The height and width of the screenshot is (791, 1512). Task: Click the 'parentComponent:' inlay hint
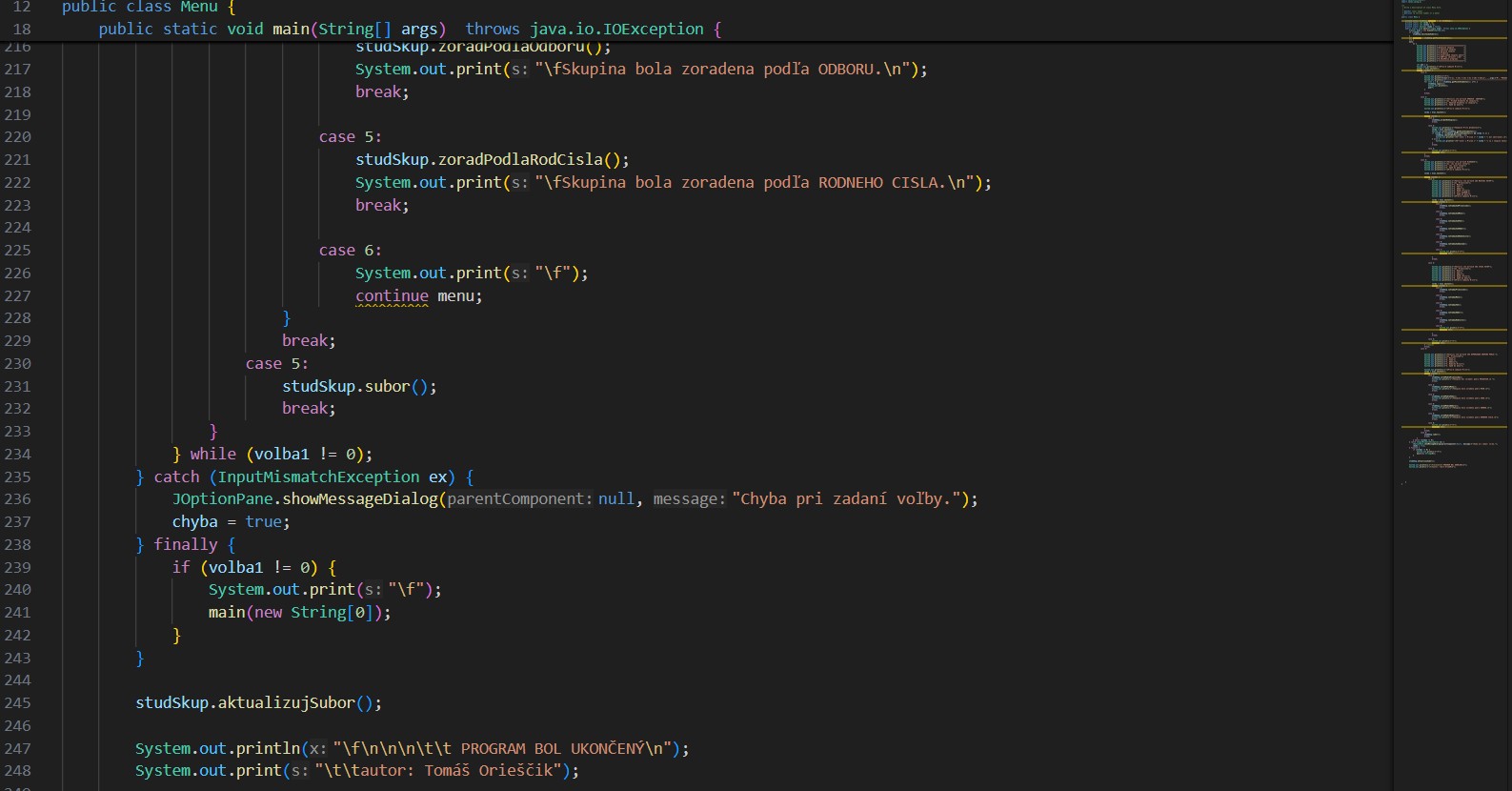coord(519,499)
